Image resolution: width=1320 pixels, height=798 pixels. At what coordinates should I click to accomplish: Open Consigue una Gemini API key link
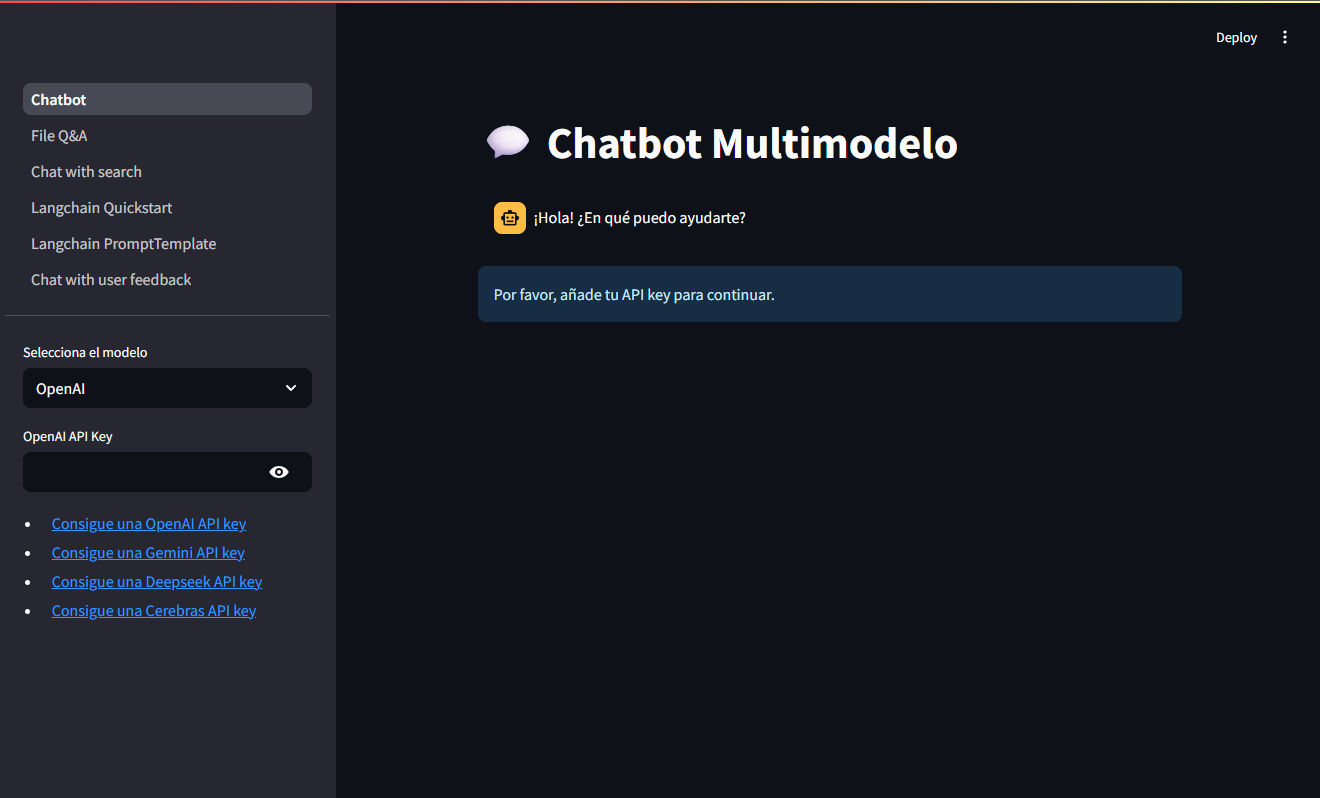pos(148,553)
